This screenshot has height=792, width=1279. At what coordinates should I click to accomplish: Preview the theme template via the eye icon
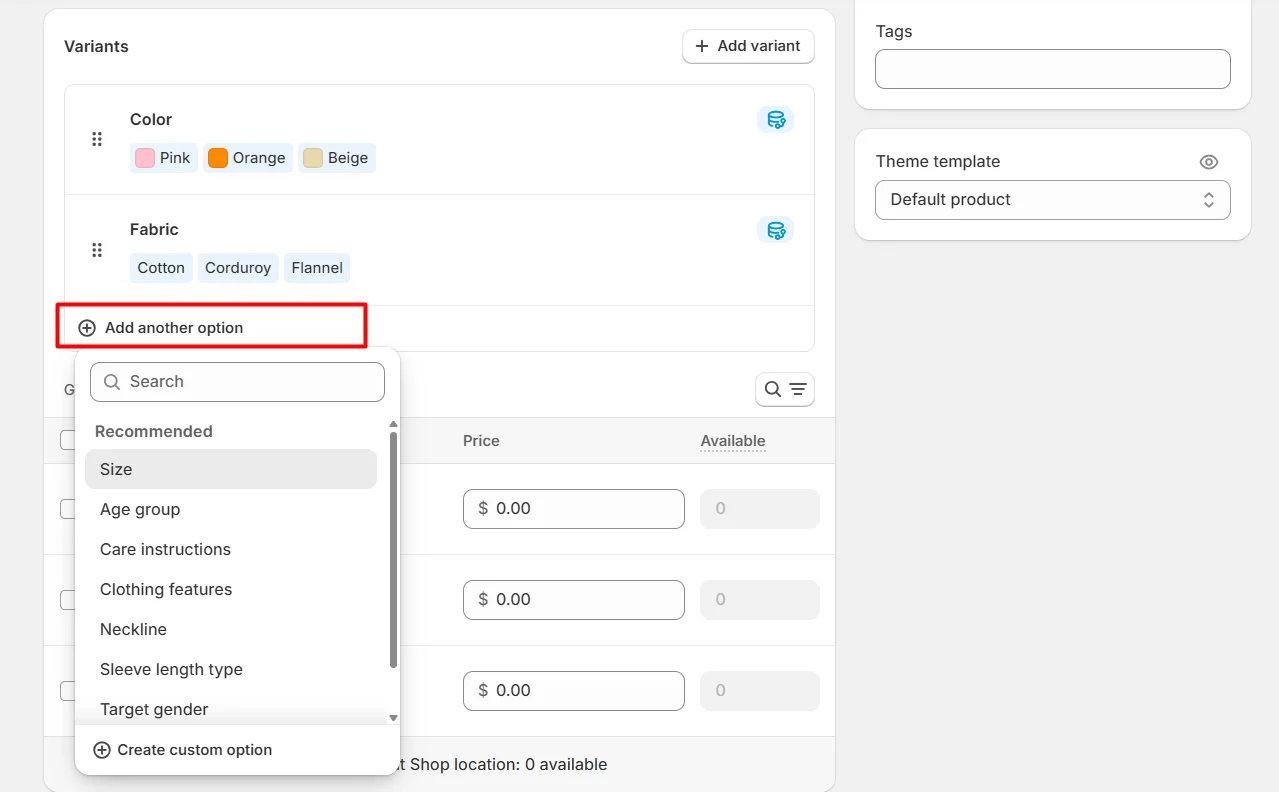pos(1208,161)
